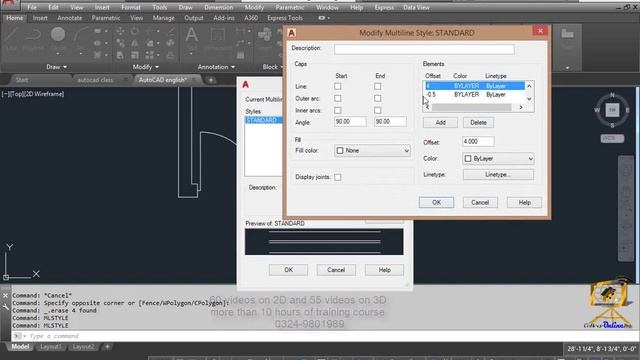Viewport: 640px width, 360px height.
Task: Select the Copy tool in Modify panel
Action: tap(120, 43)
